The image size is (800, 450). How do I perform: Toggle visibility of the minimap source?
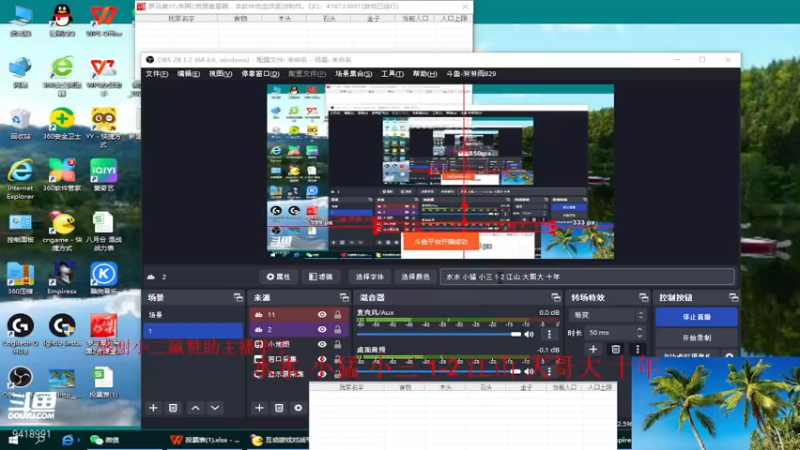[322, 344]
